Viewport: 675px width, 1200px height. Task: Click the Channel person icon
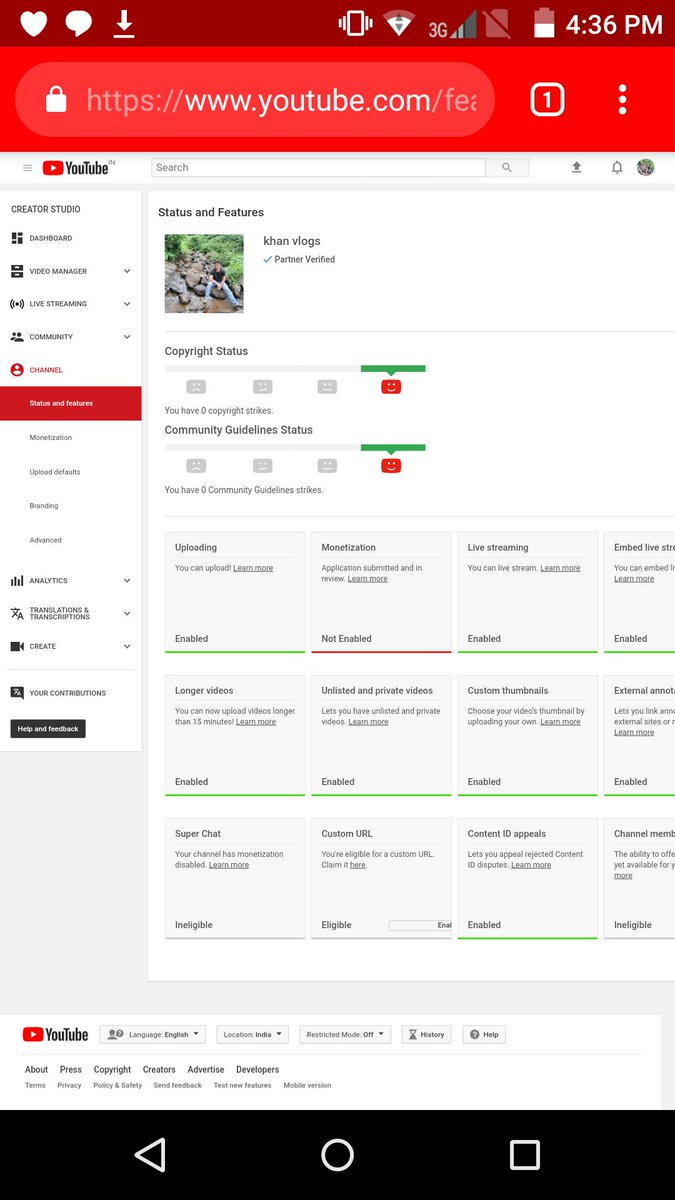[17, 370]
